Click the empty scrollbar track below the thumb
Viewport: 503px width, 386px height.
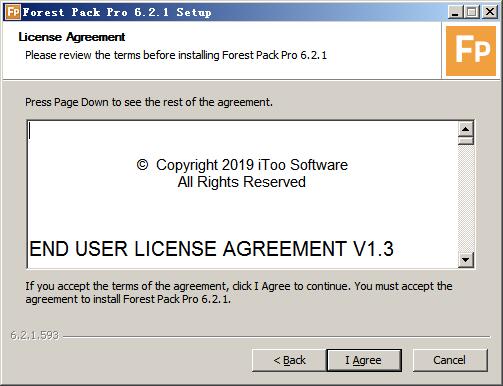466,198
